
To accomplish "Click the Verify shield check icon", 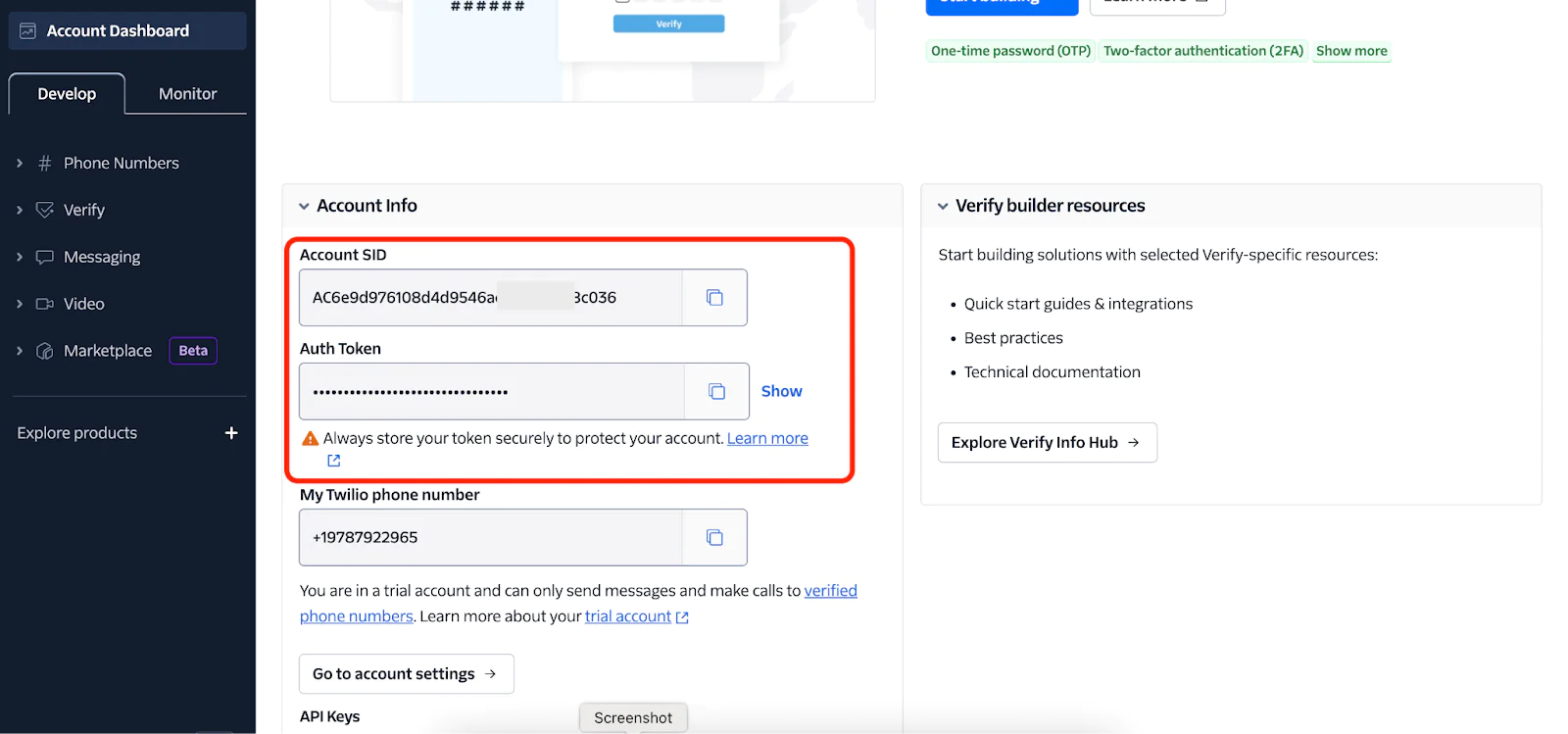I will [44, 210].
